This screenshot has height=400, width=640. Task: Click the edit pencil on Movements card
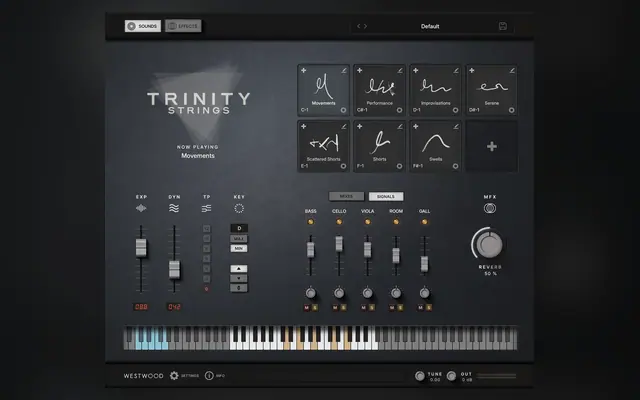[344, 71]
